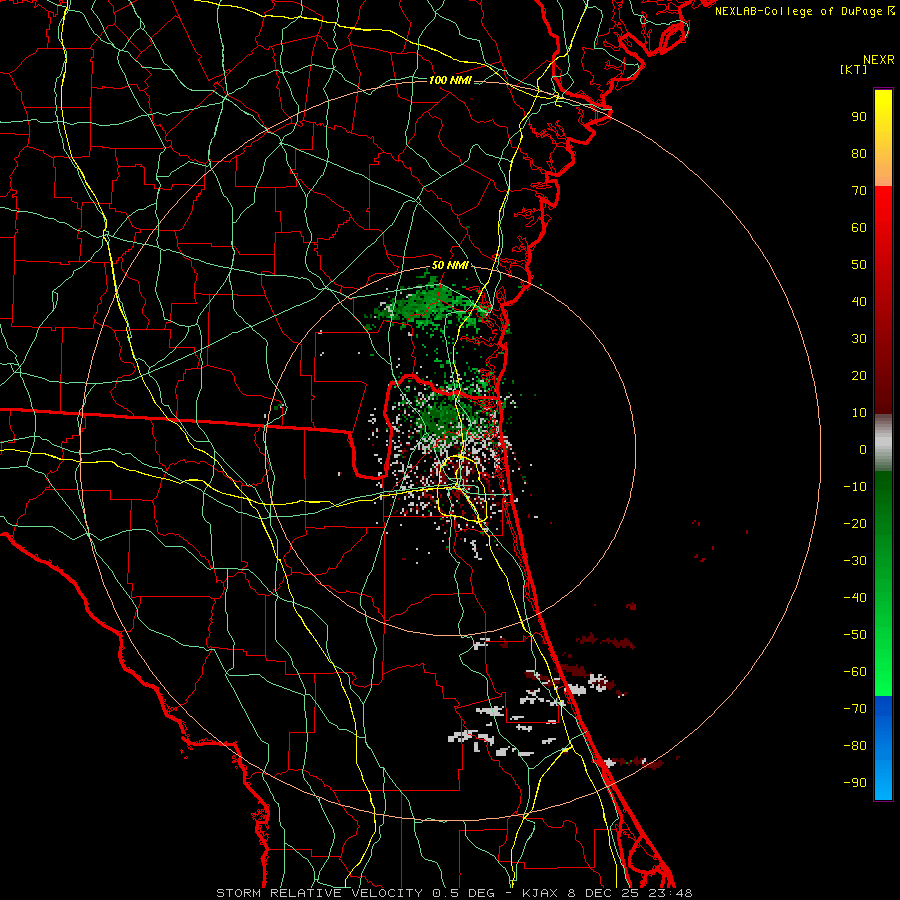Click the -10 knot scale label
The width and height of the screenshot is (900, 900).
(x=855, y=487)
